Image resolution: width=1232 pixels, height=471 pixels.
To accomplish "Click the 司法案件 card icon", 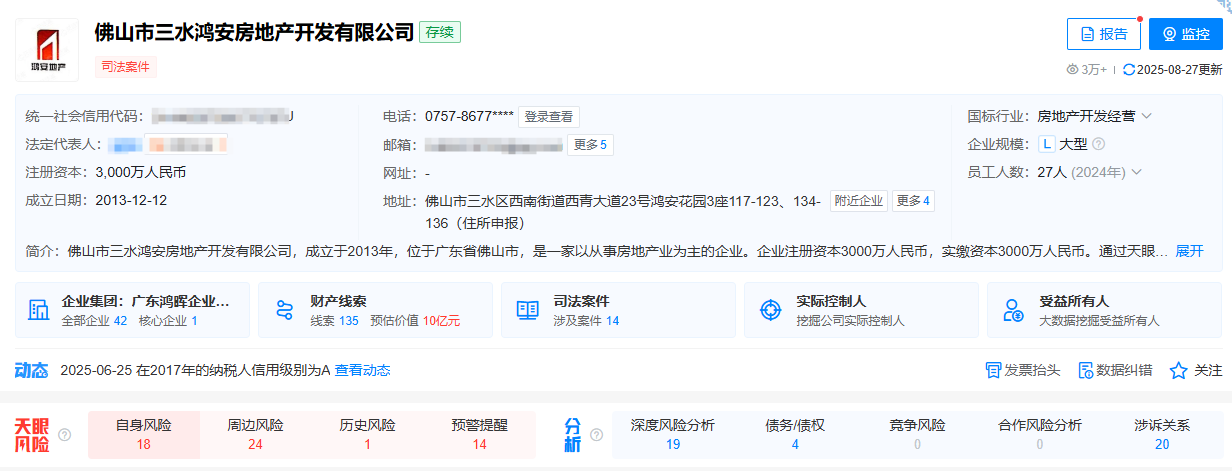I will (527, 310).
